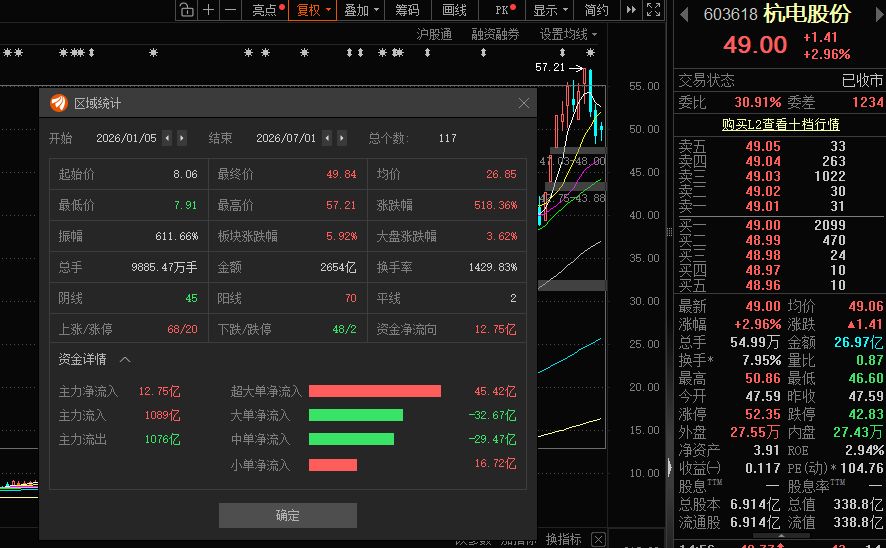Screen dimensions: 886x548
Task: Click the 上涨/涨停 value 68/20
Action: click(182, 329)
